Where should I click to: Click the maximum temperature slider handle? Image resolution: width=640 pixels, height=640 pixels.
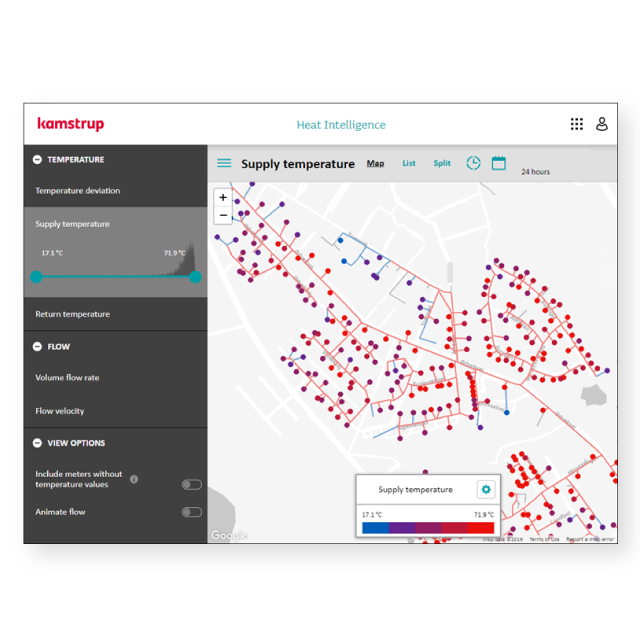pyautogui.click(x=195, y=277)
